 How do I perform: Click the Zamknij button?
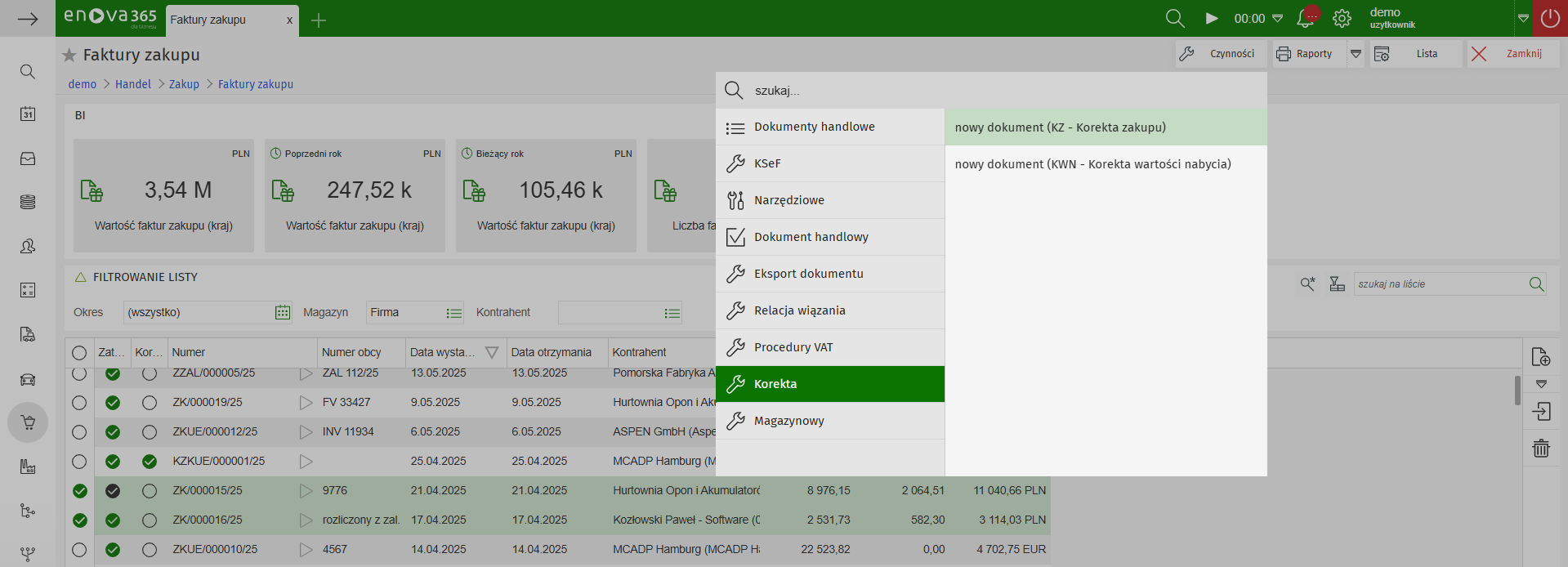click(1512, 54)
